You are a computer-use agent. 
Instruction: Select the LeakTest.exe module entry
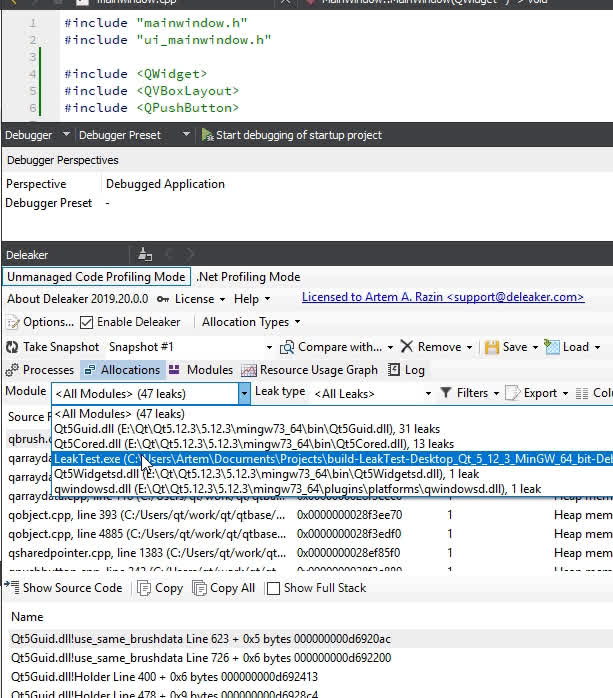(x=333, y=459)
